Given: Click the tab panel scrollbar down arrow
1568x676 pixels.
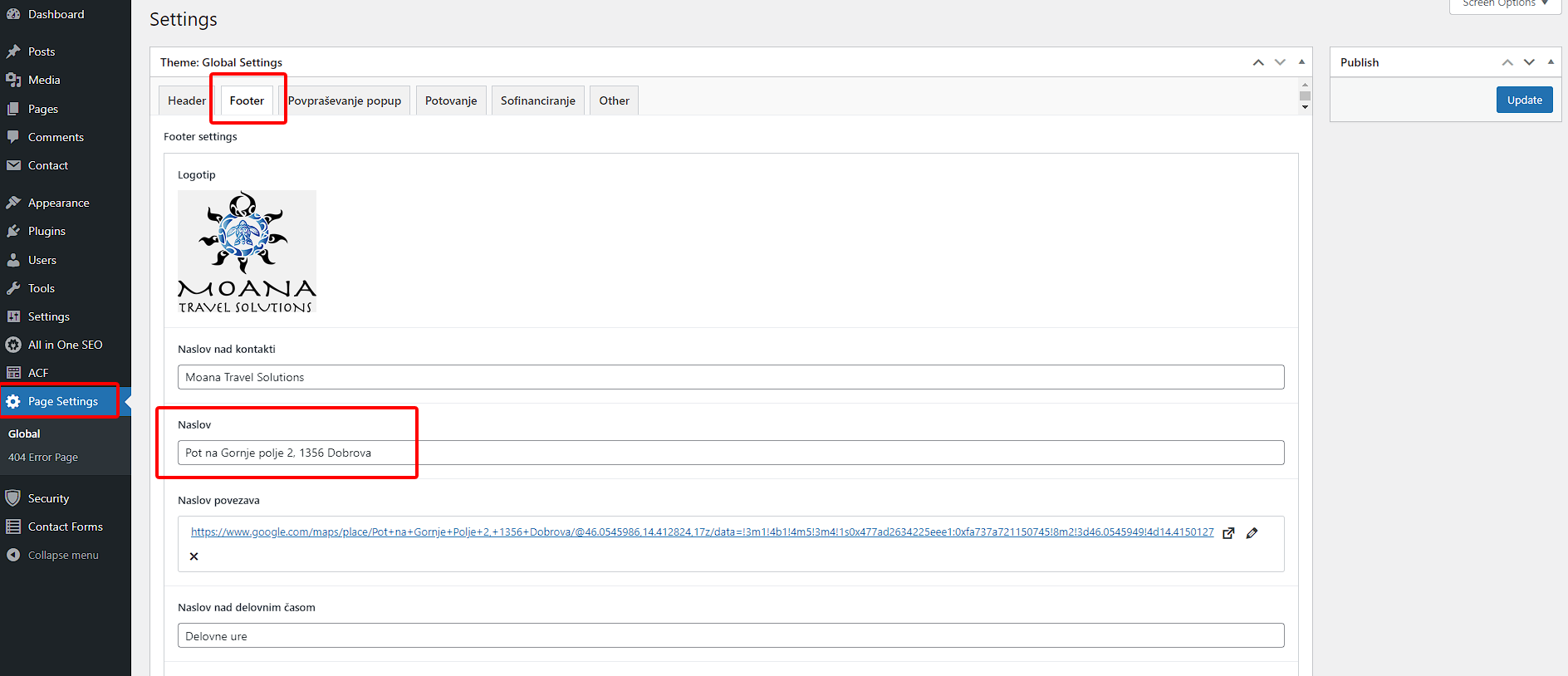Looking at the screenshot, I should pos(1306,107).
